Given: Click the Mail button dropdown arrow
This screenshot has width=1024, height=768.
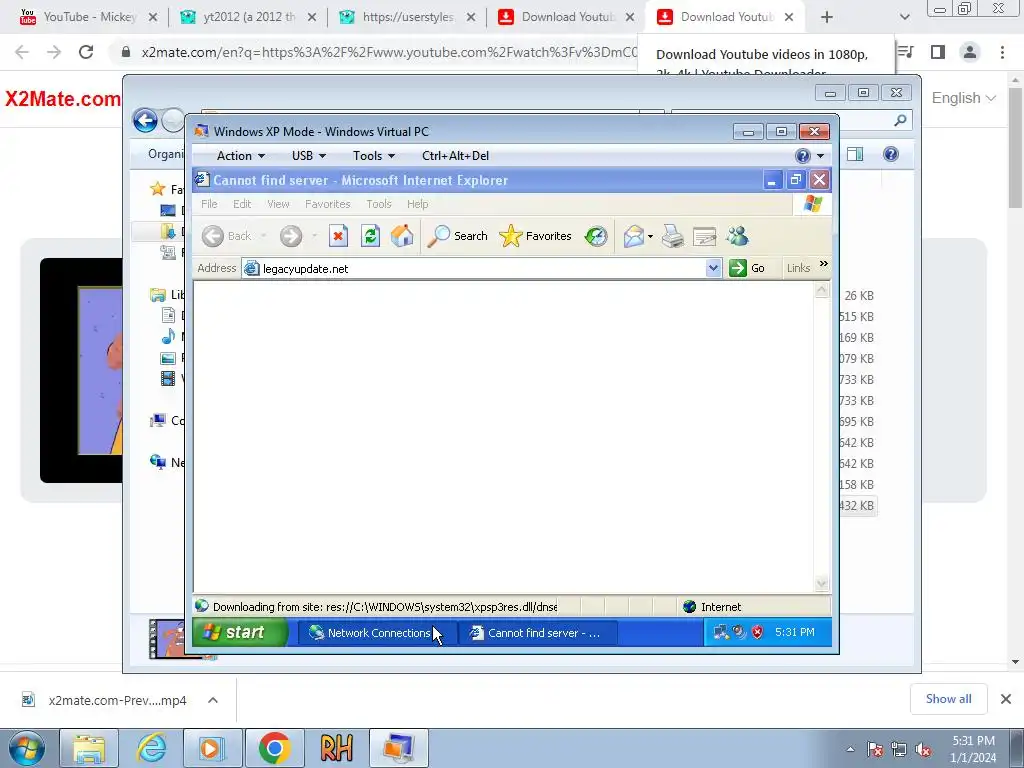Looking at the screenshot, I should coord(650,236).
